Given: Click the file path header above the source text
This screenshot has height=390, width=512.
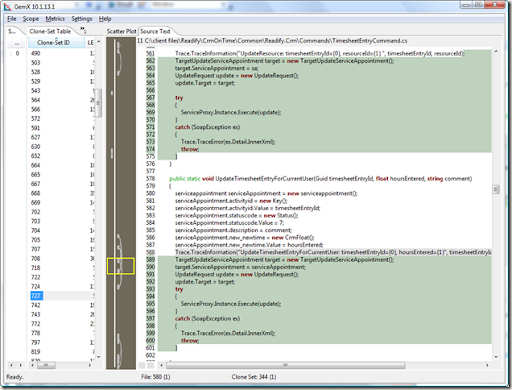Looking at the screenshot, I should coord(272,41).
